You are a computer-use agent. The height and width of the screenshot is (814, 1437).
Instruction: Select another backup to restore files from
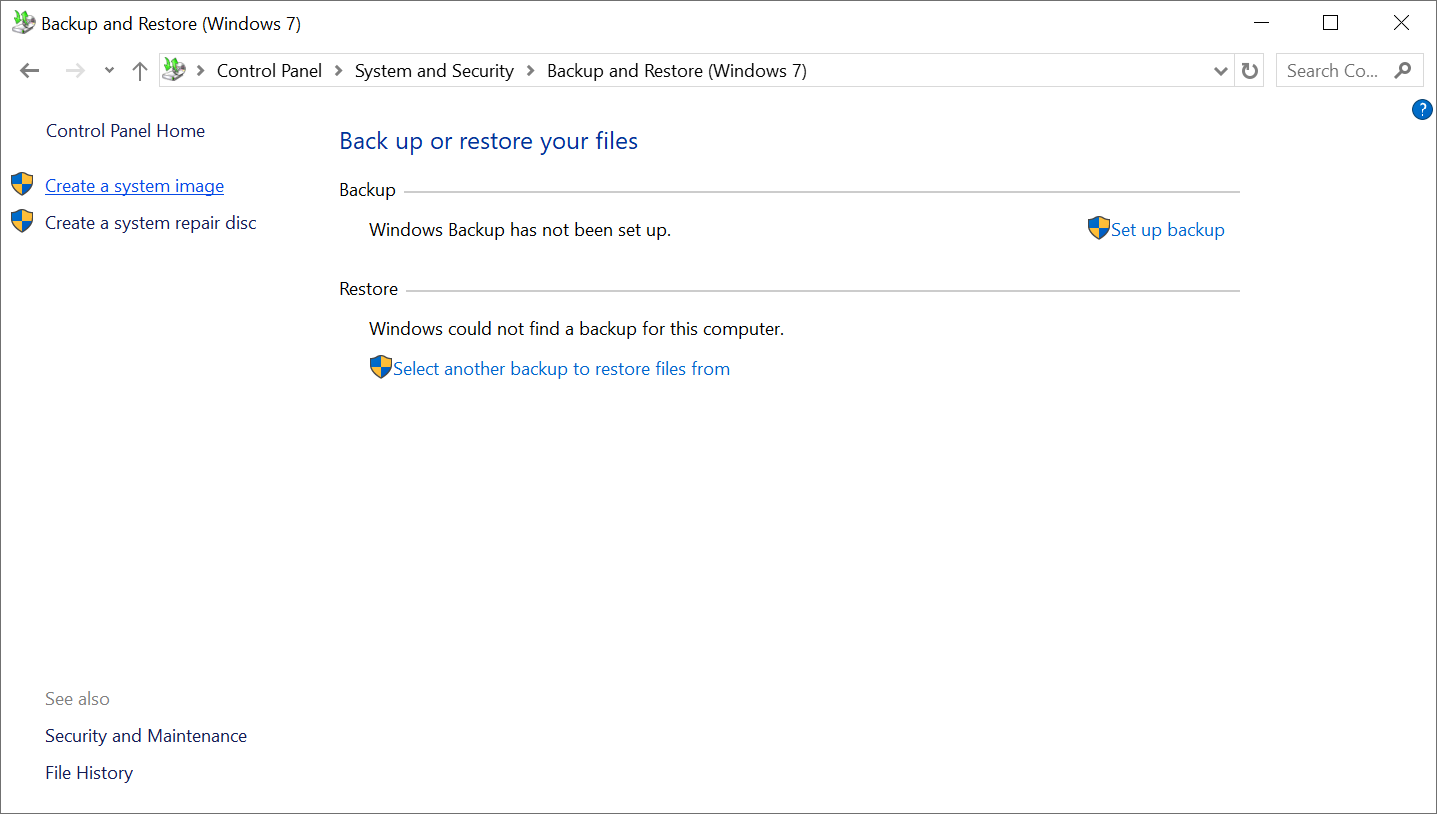click(561, 369)
